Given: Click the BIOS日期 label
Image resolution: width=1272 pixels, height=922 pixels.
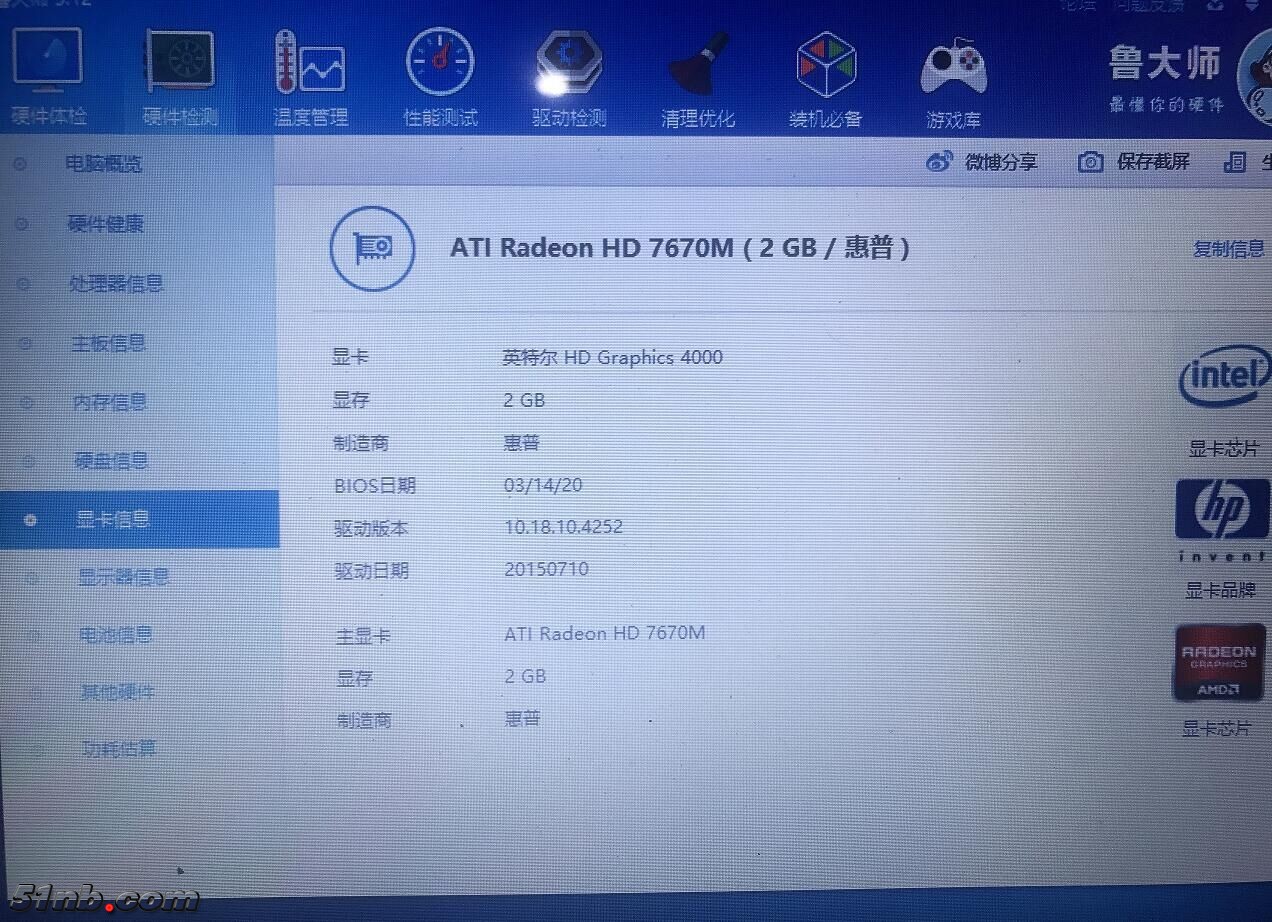Looking at the screenshot, I should pyautogui.click(x=374, y=486).
